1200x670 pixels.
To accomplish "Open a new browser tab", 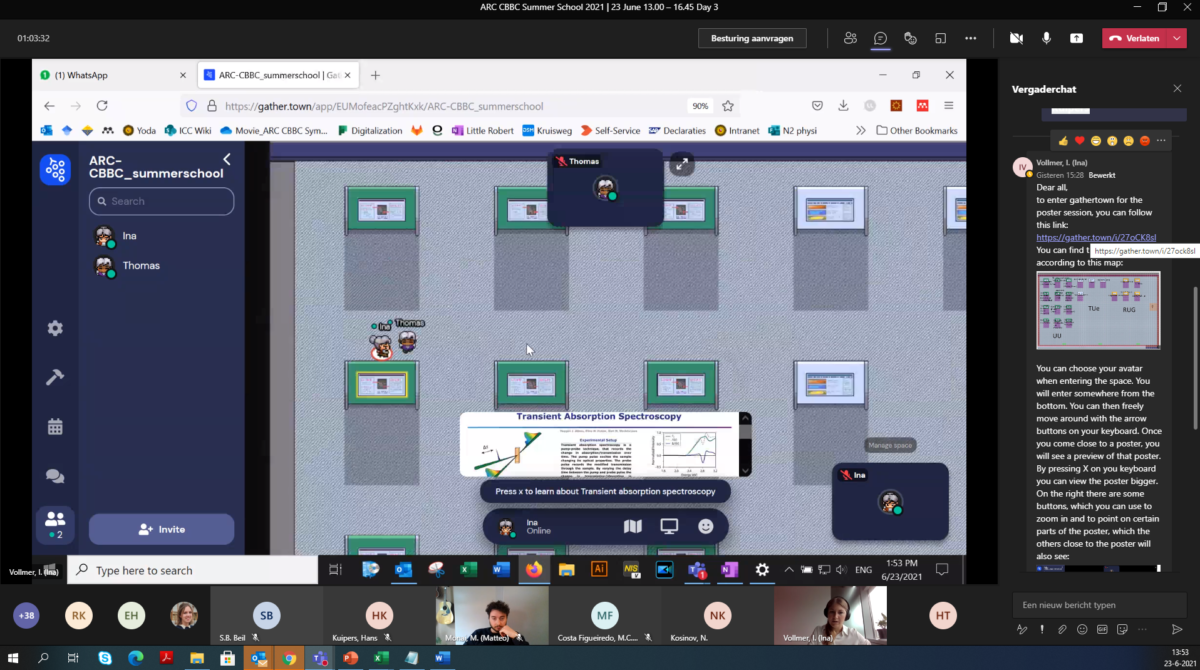I will 375,75.
